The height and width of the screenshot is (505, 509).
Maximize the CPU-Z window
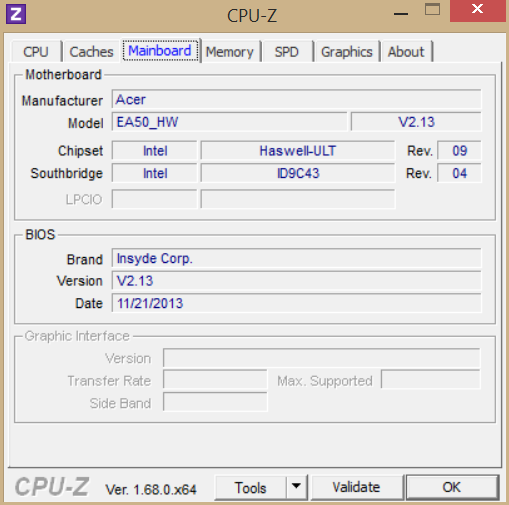pyautogui.click(x=432, y=10)
